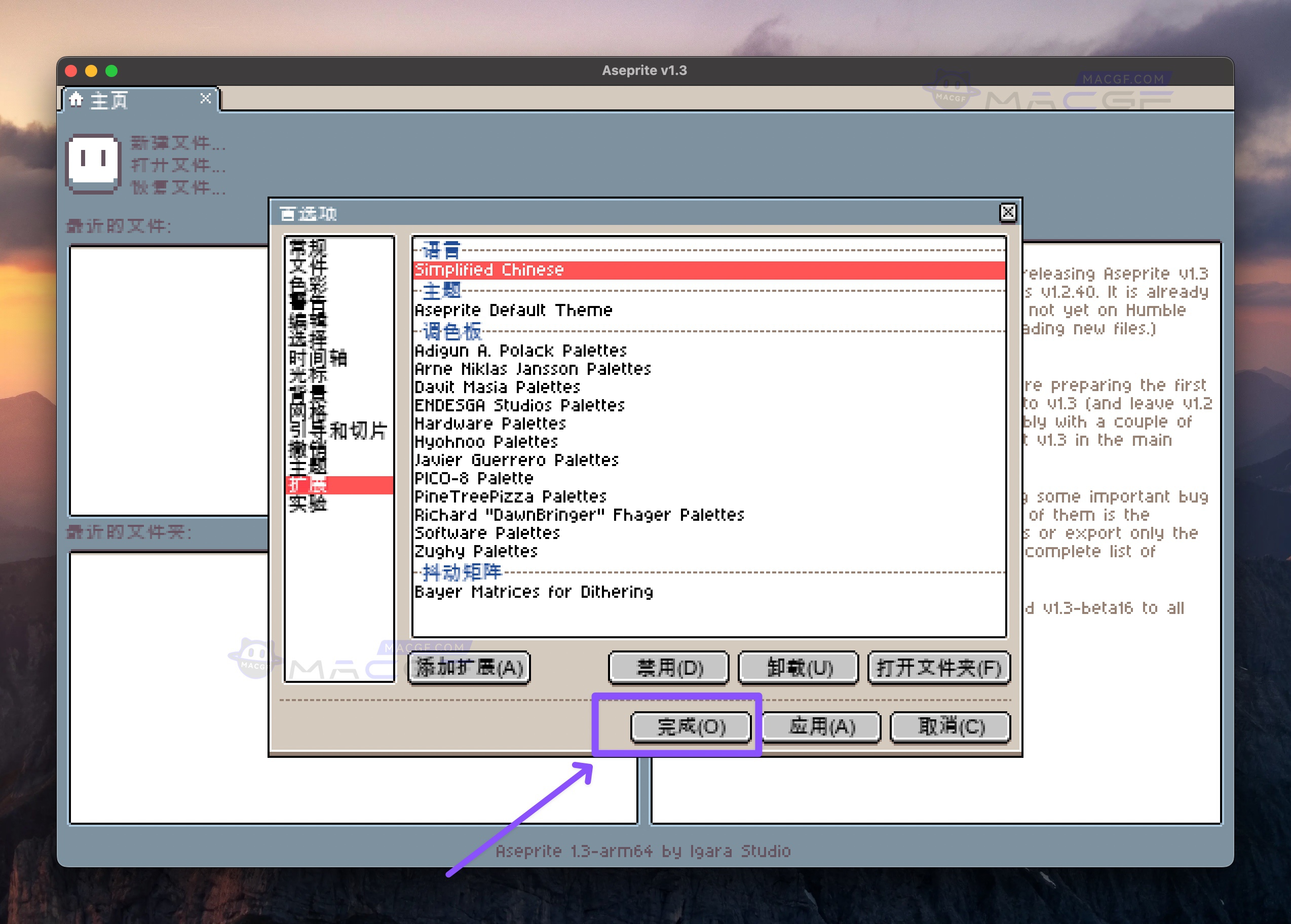Select the Hardware Palettes extension
Screen dimensions: 1291x924
coord(489,423)
